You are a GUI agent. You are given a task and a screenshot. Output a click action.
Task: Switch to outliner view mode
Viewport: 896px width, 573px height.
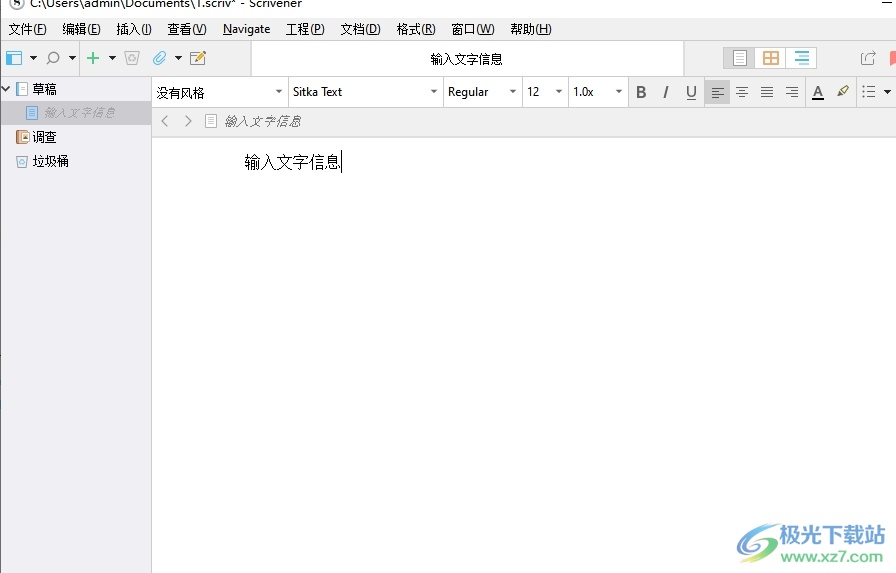pos(801,58)
